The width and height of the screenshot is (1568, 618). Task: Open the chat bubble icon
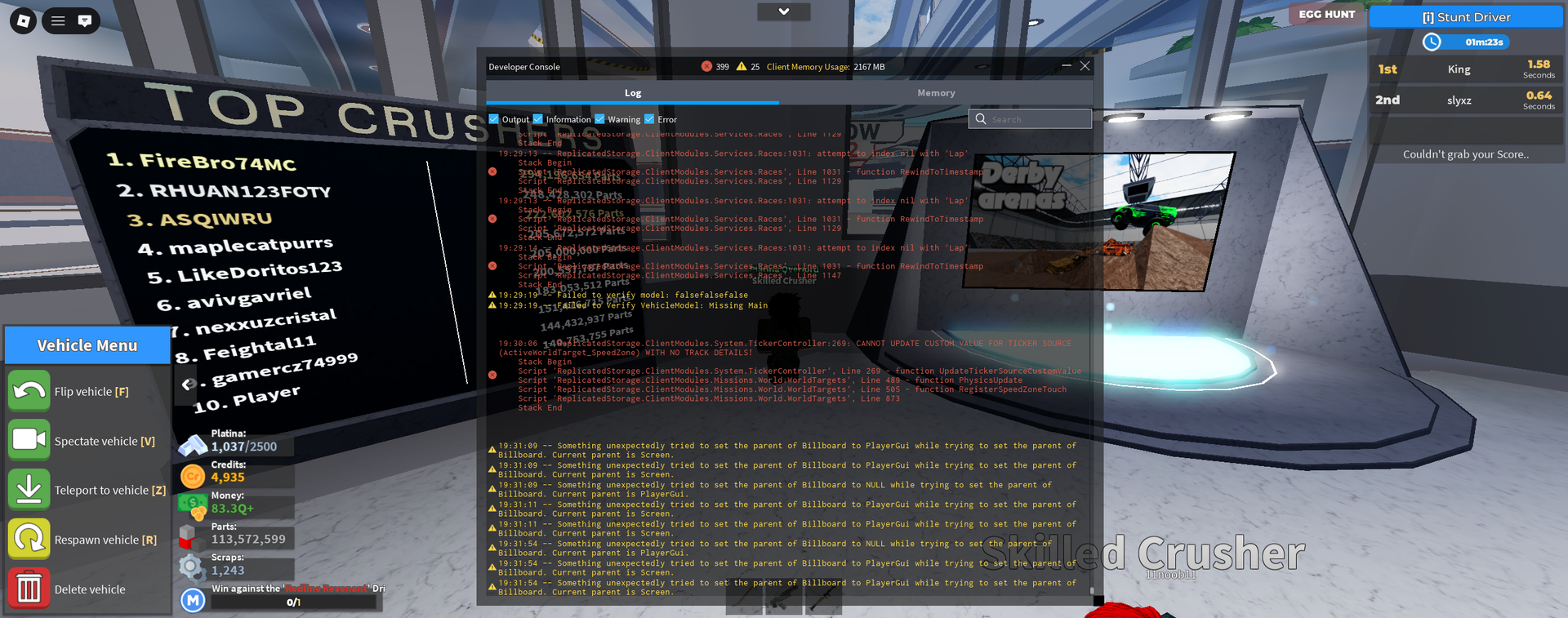click(84, 20)
